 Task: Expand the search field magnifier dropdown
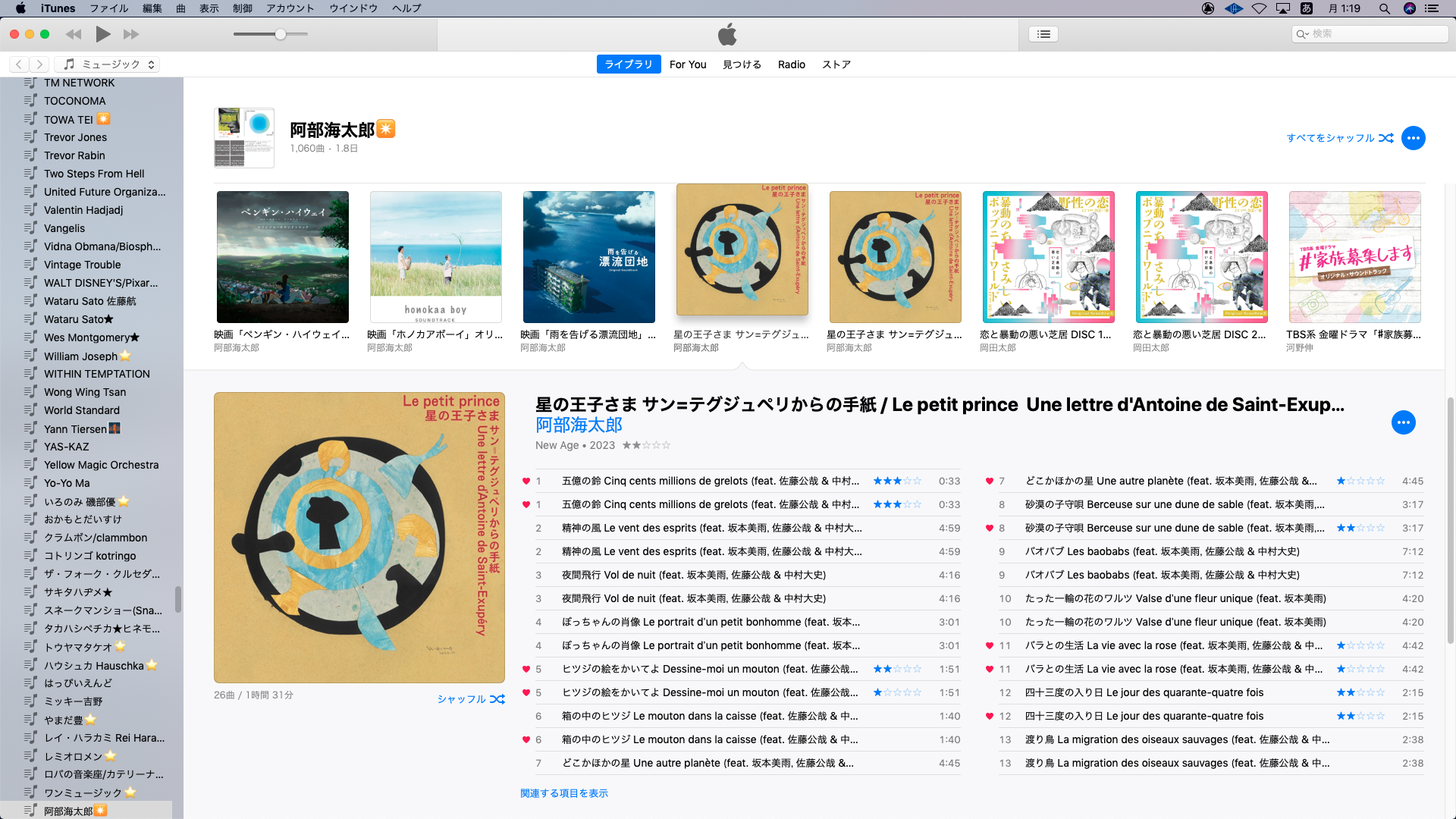[x=1302, y=34]
